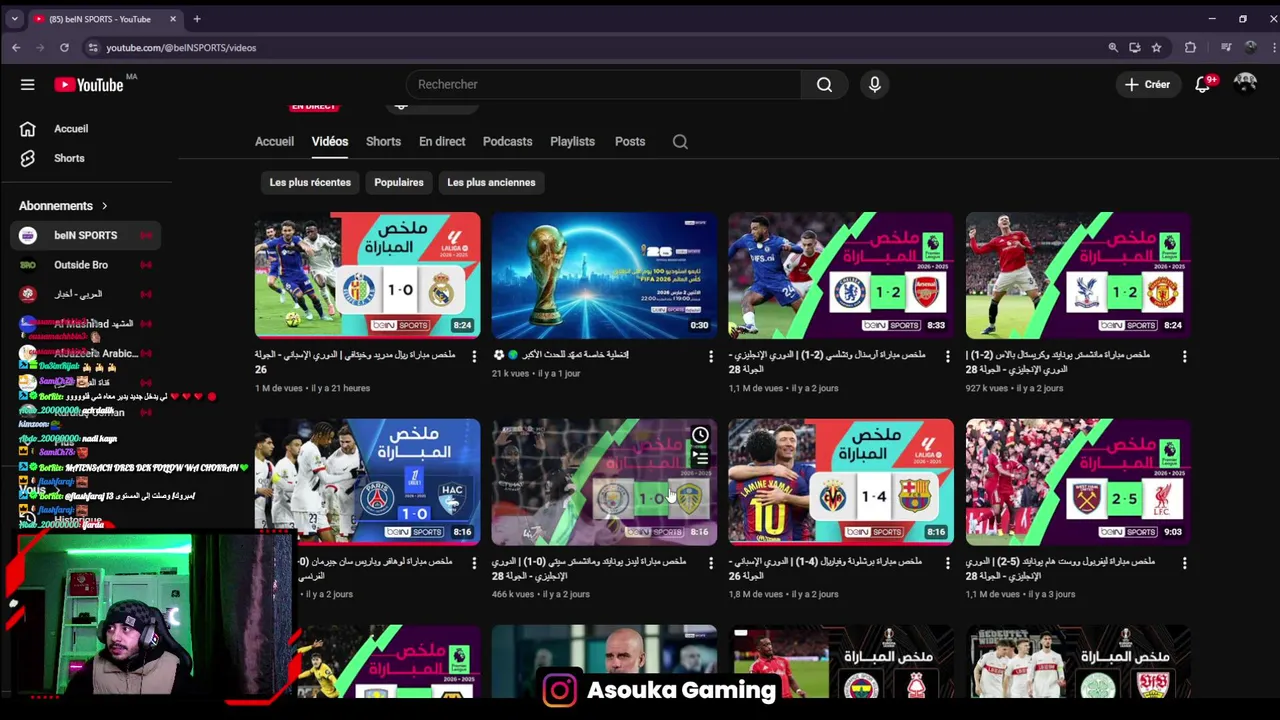Sort by Populaires chip

click(x=399, y=183)
